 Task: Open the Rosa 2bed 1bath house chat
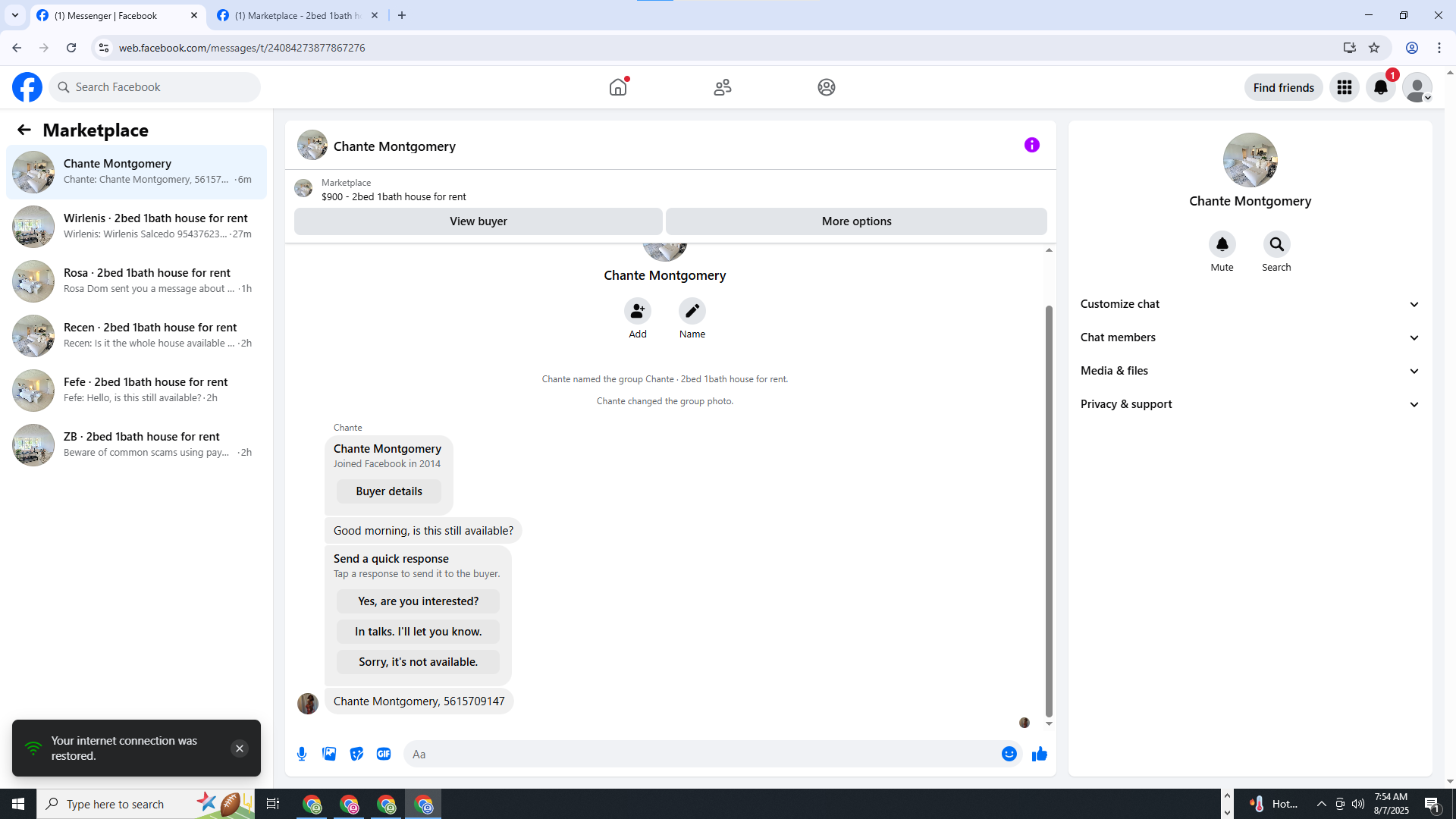[x=136, y=281]
